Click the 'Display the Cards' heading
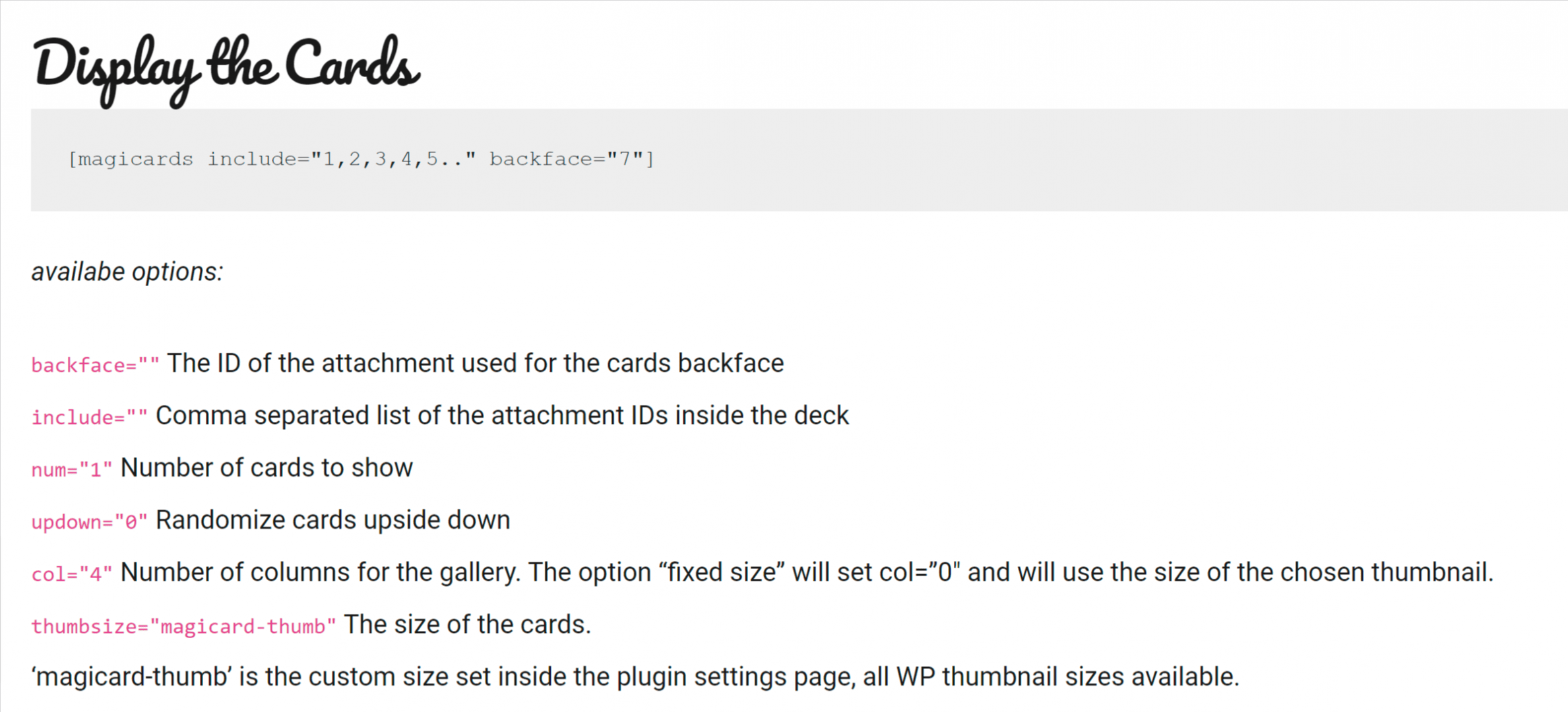Screen dimensions: 1568x712 226,69
